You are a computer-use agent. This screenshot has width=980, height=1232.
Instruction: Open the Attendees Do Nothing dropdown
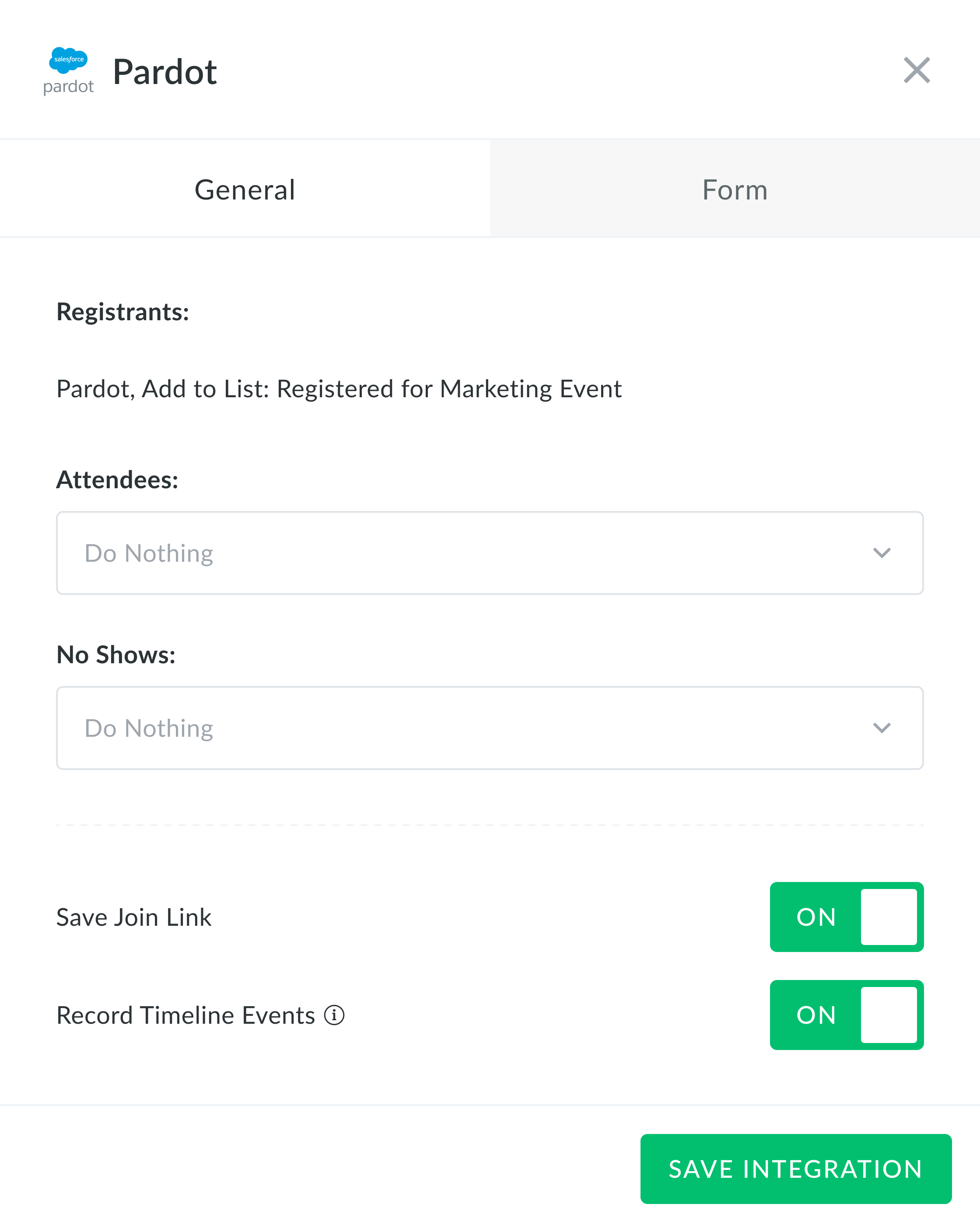(489, 553)
